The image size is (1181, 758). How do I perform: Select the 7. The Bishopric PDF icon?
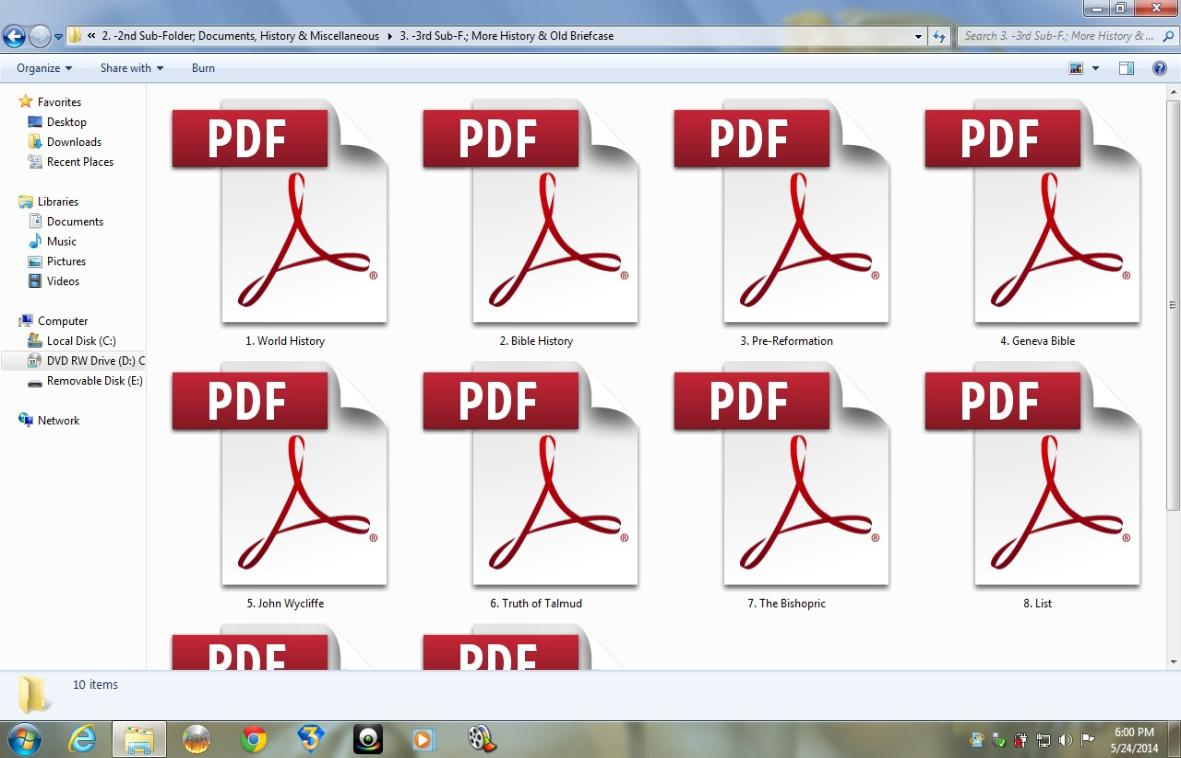click(x=782, y=475)
